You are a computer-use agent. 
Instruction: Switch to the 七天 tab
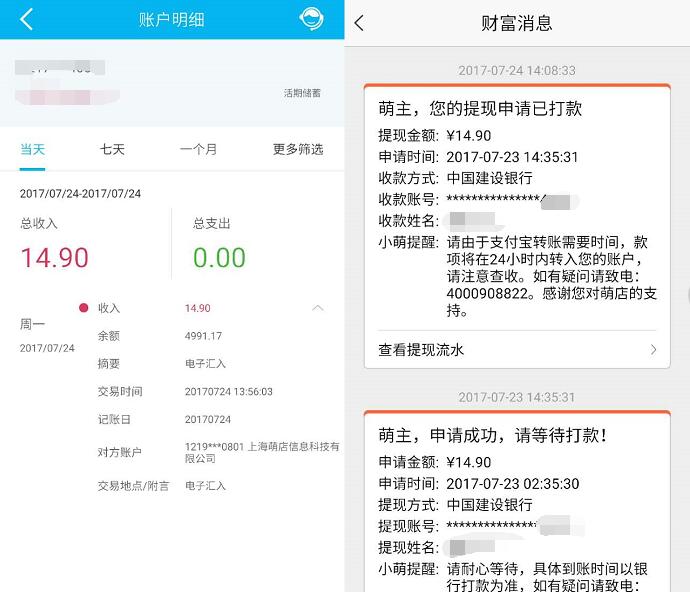(112, 149)
